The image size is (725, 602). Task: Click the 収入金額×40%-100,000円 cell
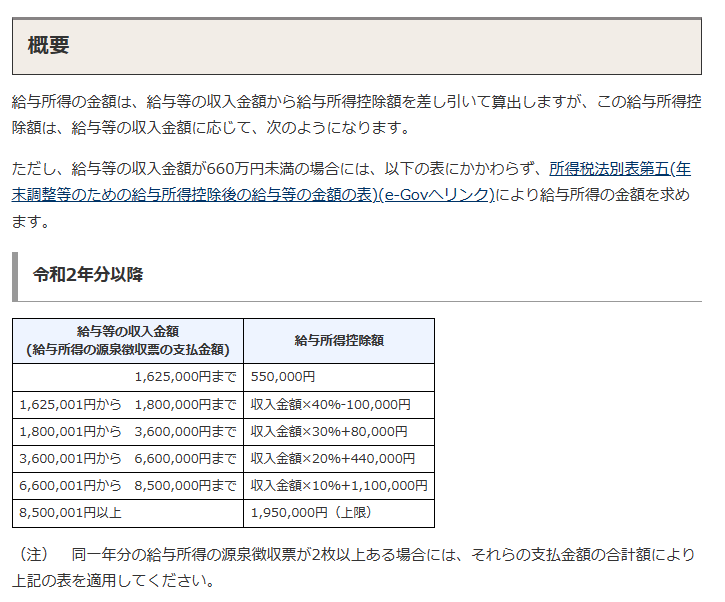coord(339,405)
